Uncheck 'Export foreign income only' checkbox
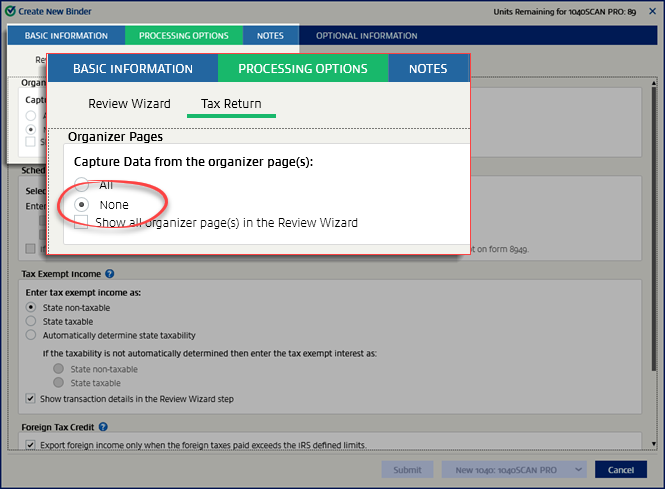Image resolution: width=665 pixels, height=489 pixels. [x=32, y=445]
